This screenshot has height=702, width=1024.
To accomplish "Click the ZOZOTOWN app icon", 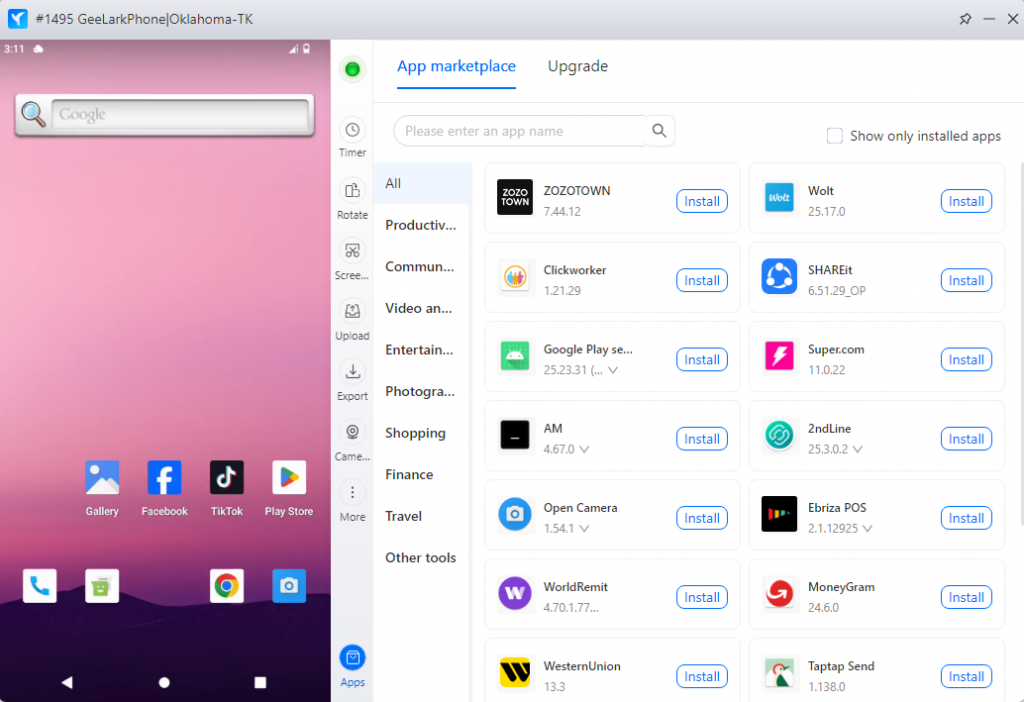I will 515,197.
